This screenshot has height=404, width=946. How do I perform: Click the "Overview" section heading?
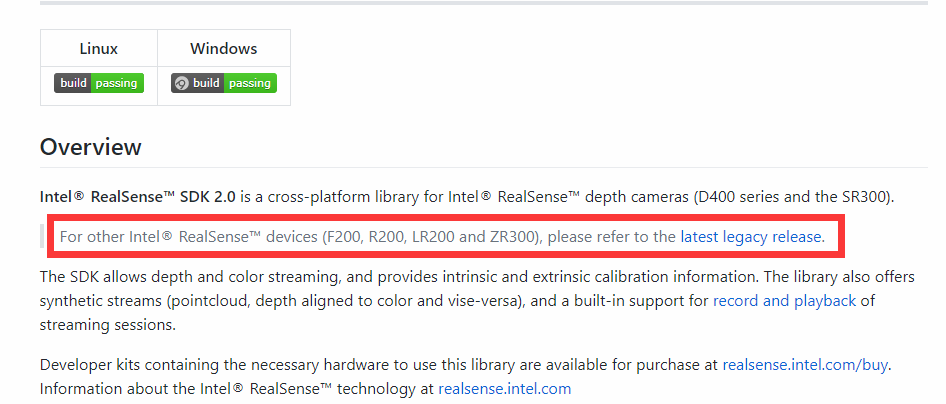[x=91, y=147]
